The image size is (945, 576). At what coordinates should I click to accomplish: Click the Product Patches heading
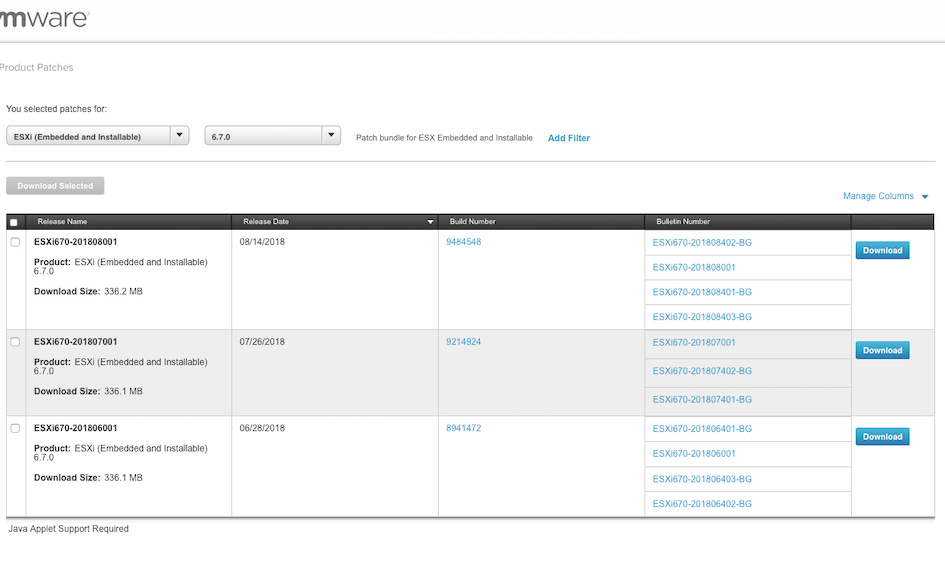point(36,67)
